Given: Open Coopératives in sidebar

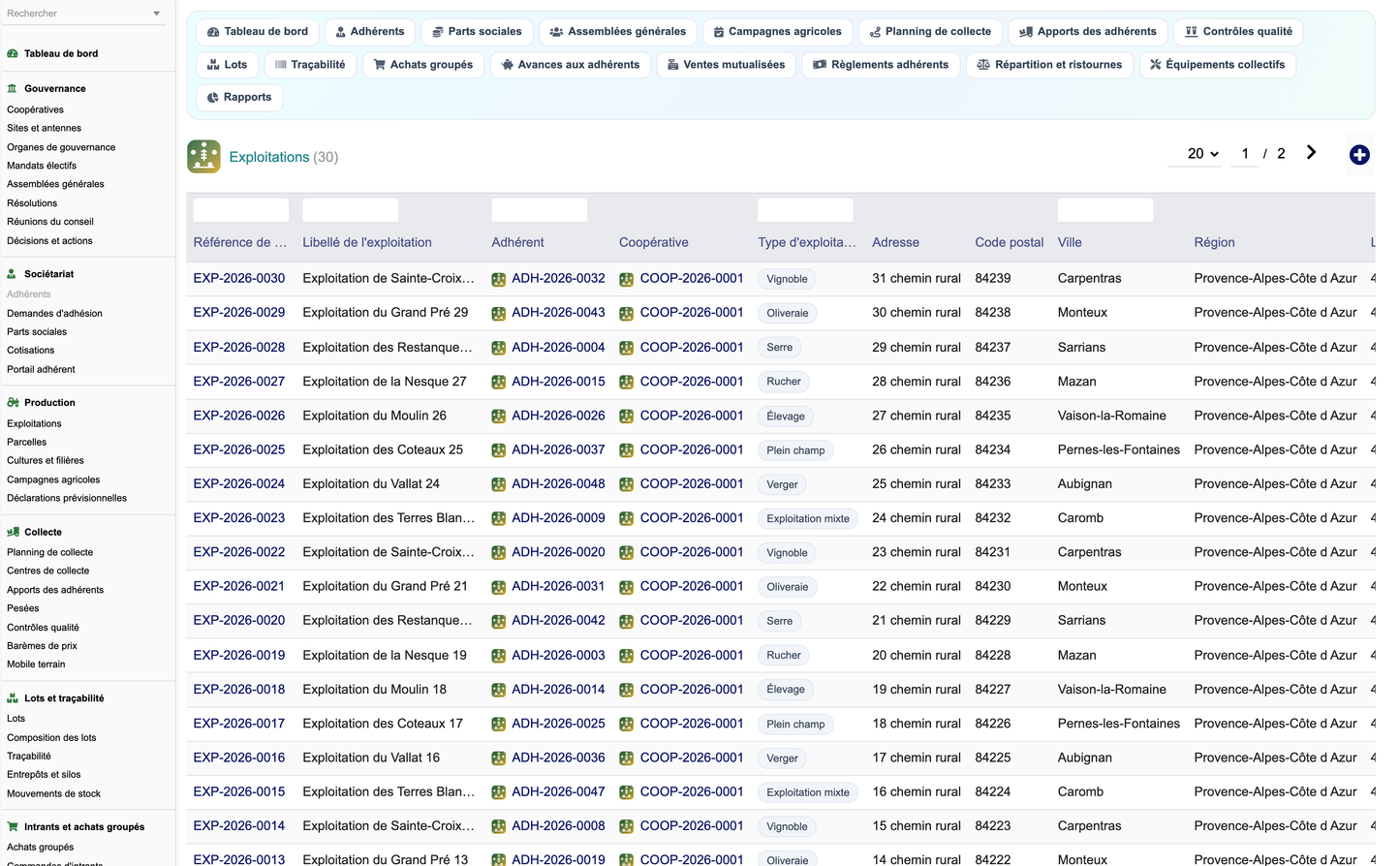Looking at the screenshot, I should coord(36,109).
